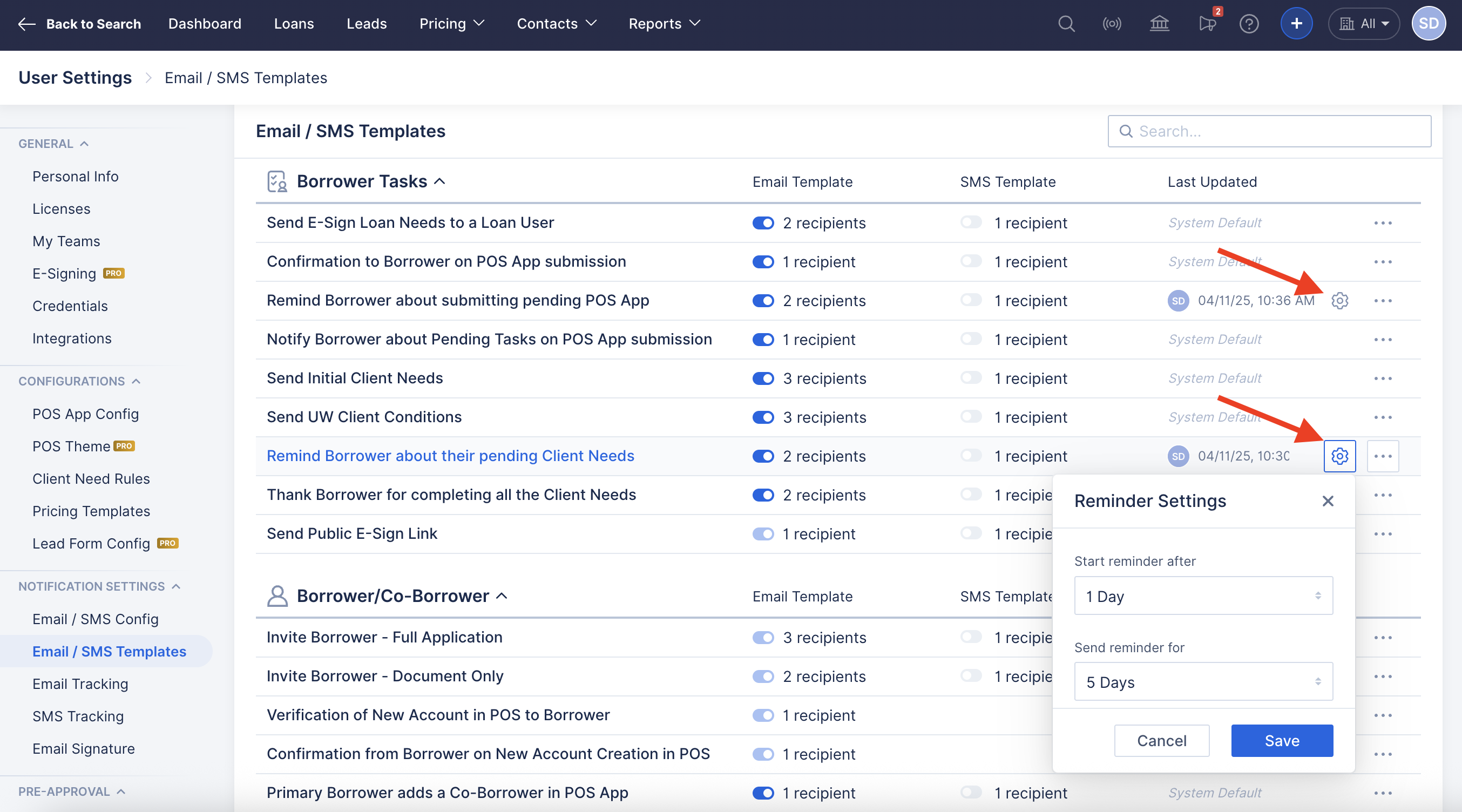Close the Reminder Settings popup
Screen dimensions: 1462x812
click(x=1328, y=501)
